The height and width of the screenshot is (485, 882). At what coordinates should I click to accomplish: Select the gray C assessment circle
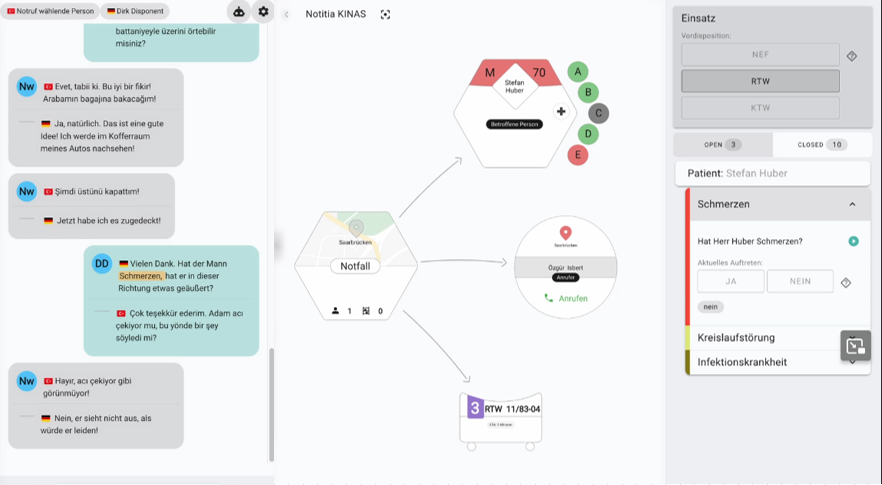click(x=598, y=113)
